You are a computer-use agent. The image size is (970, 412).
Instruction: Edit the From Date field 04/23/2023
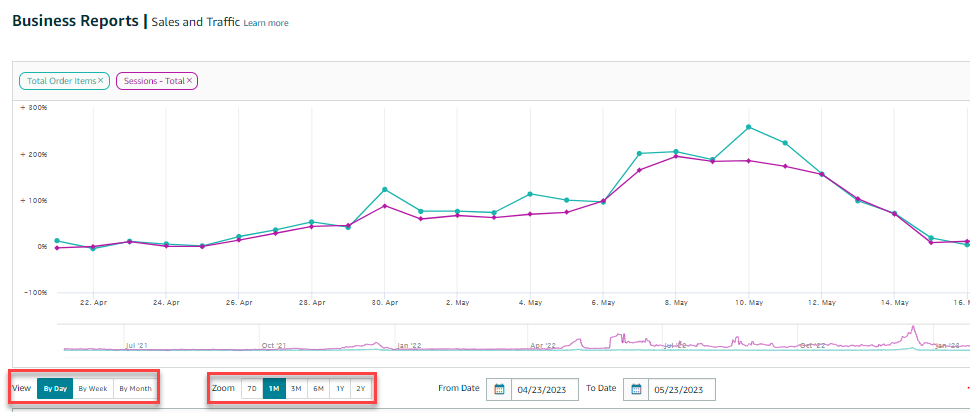point(545,390)
